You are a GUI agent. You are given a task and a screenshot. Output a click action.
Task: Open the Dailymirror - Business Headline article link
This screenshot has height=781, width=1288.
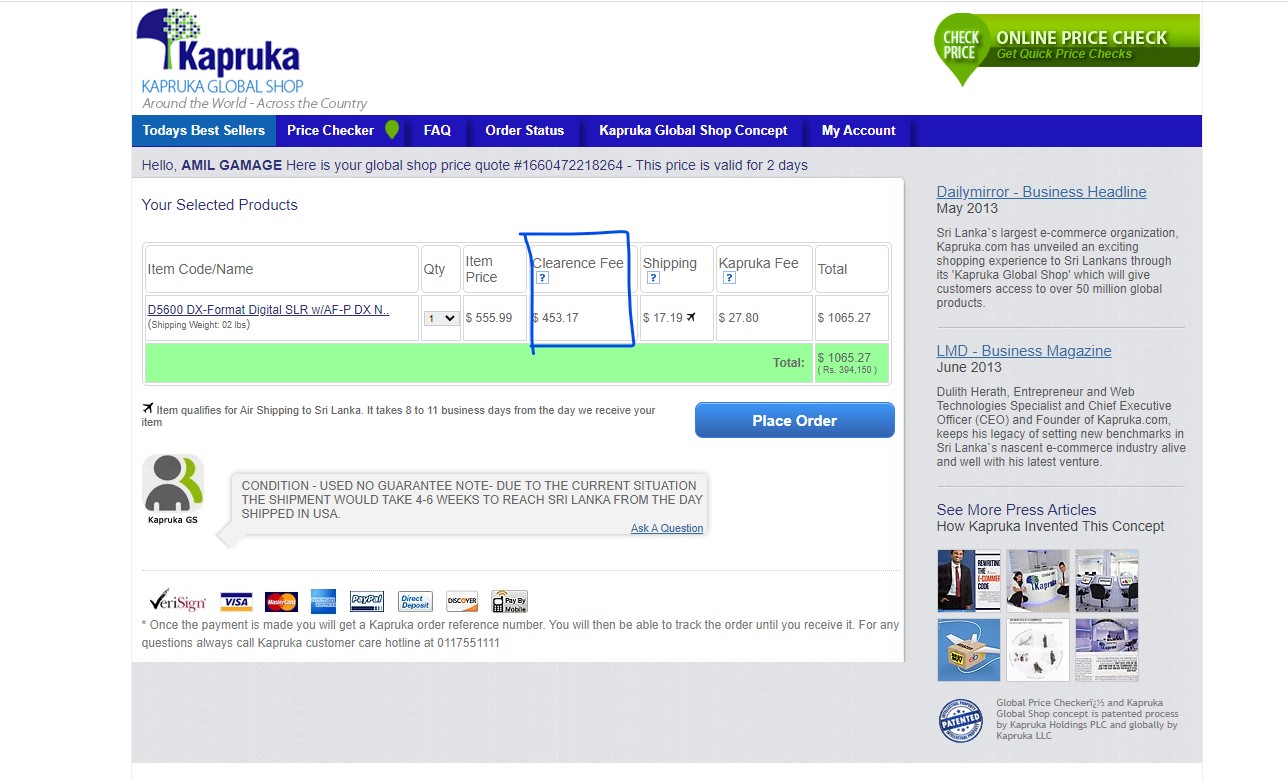(1041, 192)
